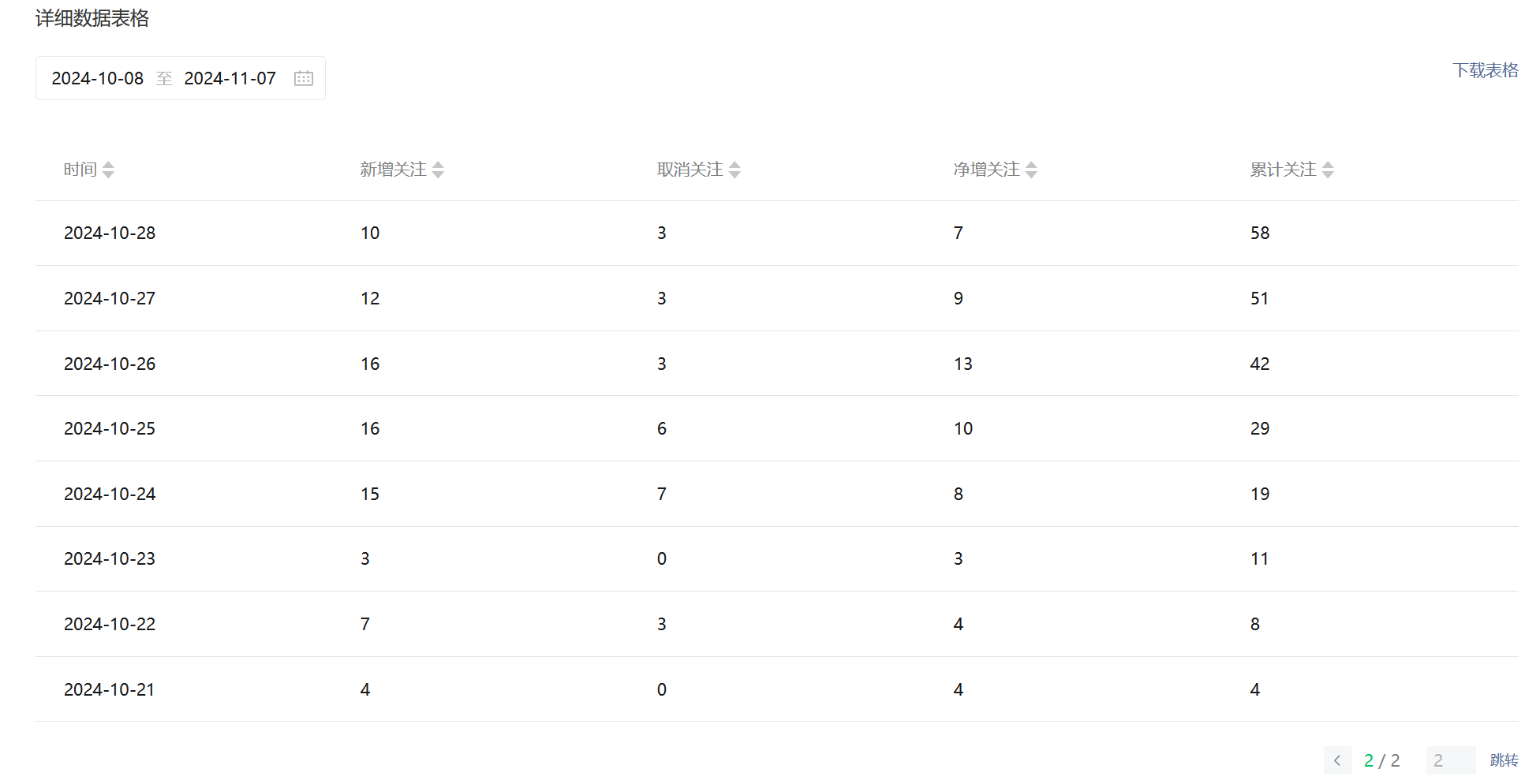Click the 累计关注 header label

point(1284,170)
